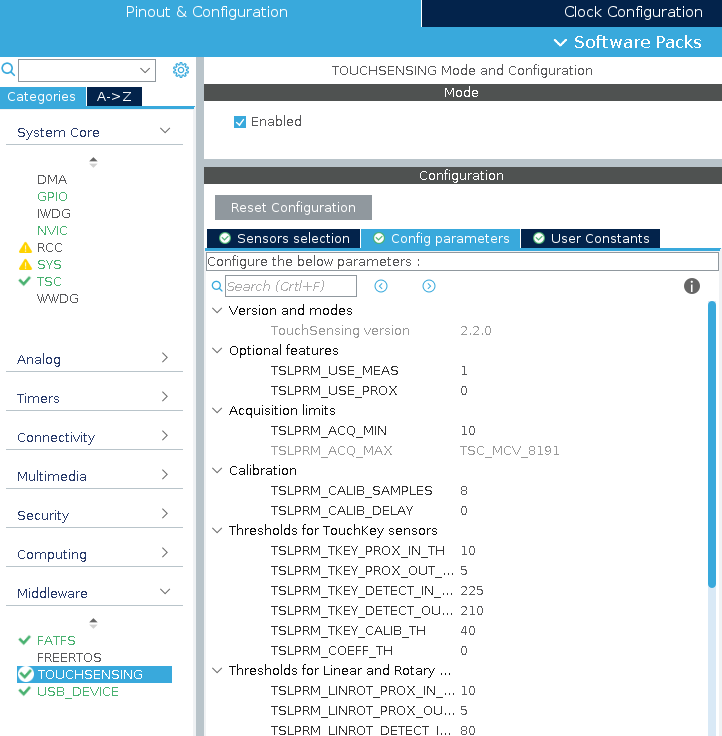Click the warning icon beside SYS
722x736 pixels.
click(x=25, y=264)
